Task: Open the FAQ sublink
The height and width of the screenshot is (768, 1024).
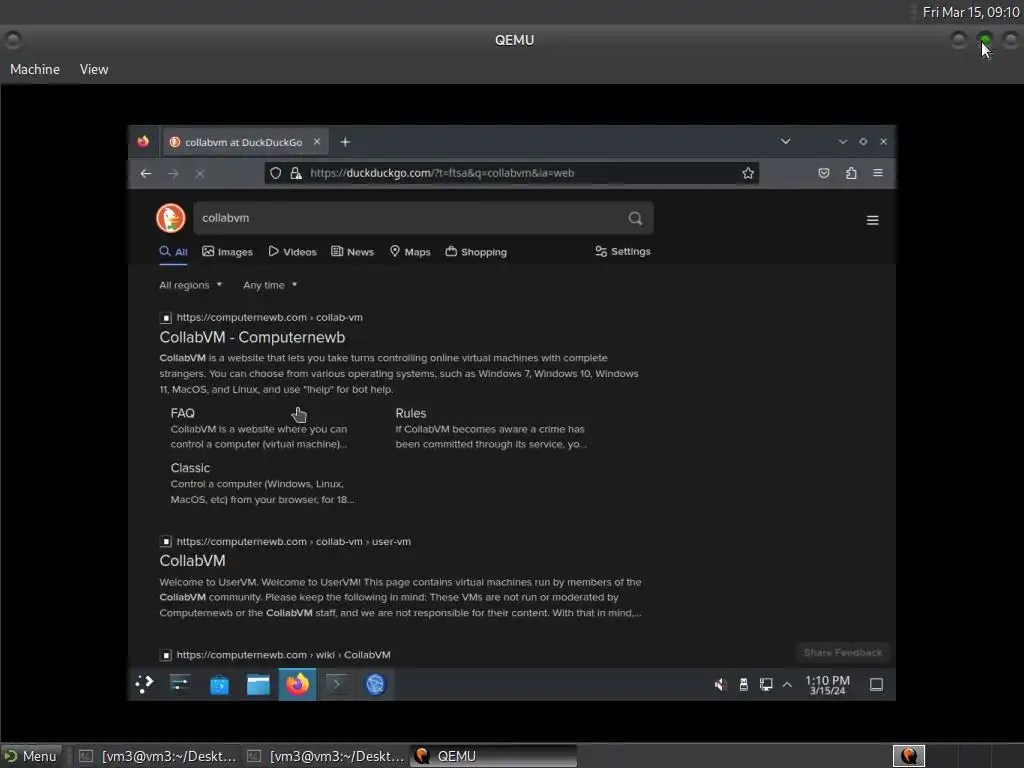Action: coord(182,413)
